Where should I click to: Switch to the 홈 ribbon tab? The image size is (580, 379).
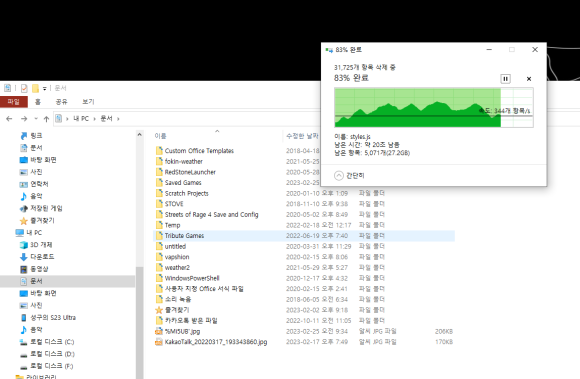point(38,102)
